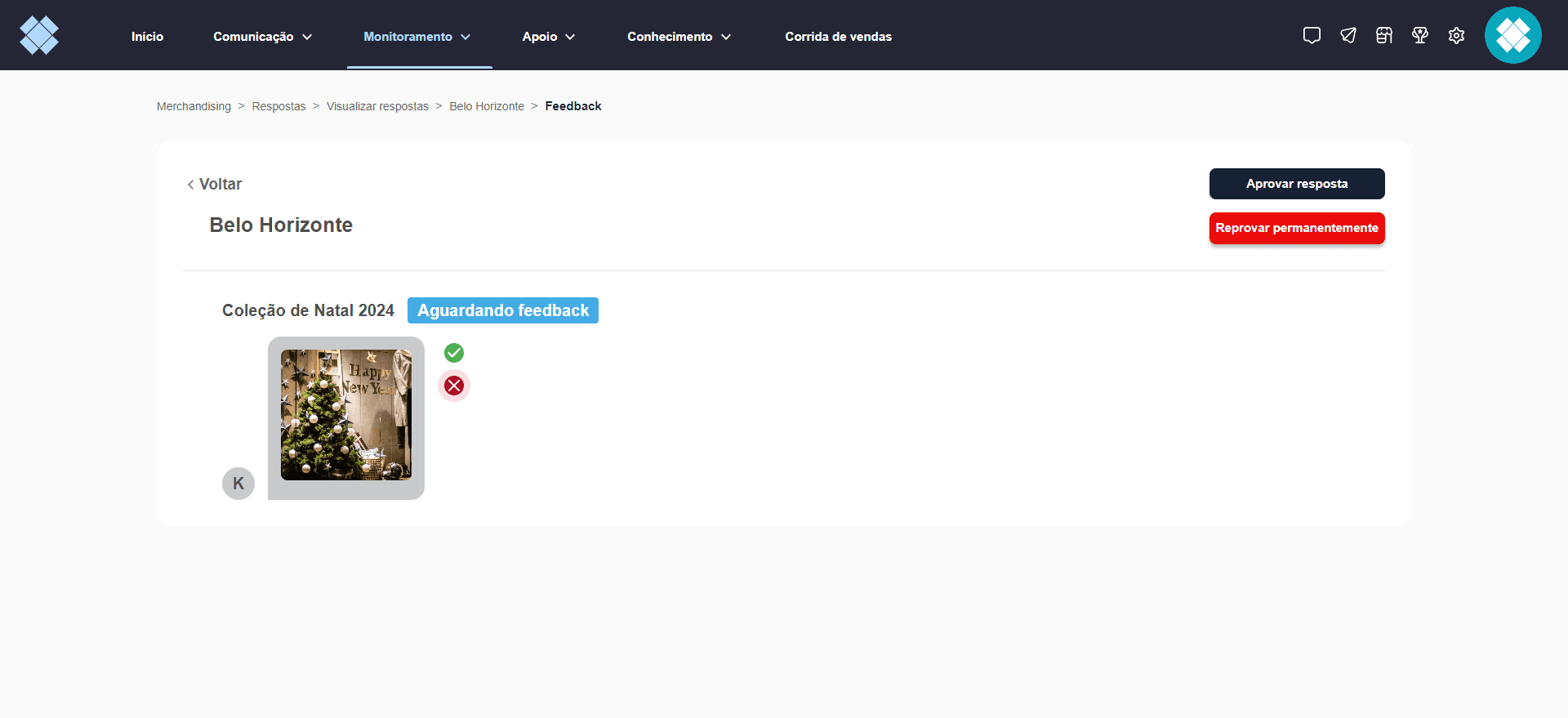Open the store icon in header
1568x718 pixels.
point(1384,35)
